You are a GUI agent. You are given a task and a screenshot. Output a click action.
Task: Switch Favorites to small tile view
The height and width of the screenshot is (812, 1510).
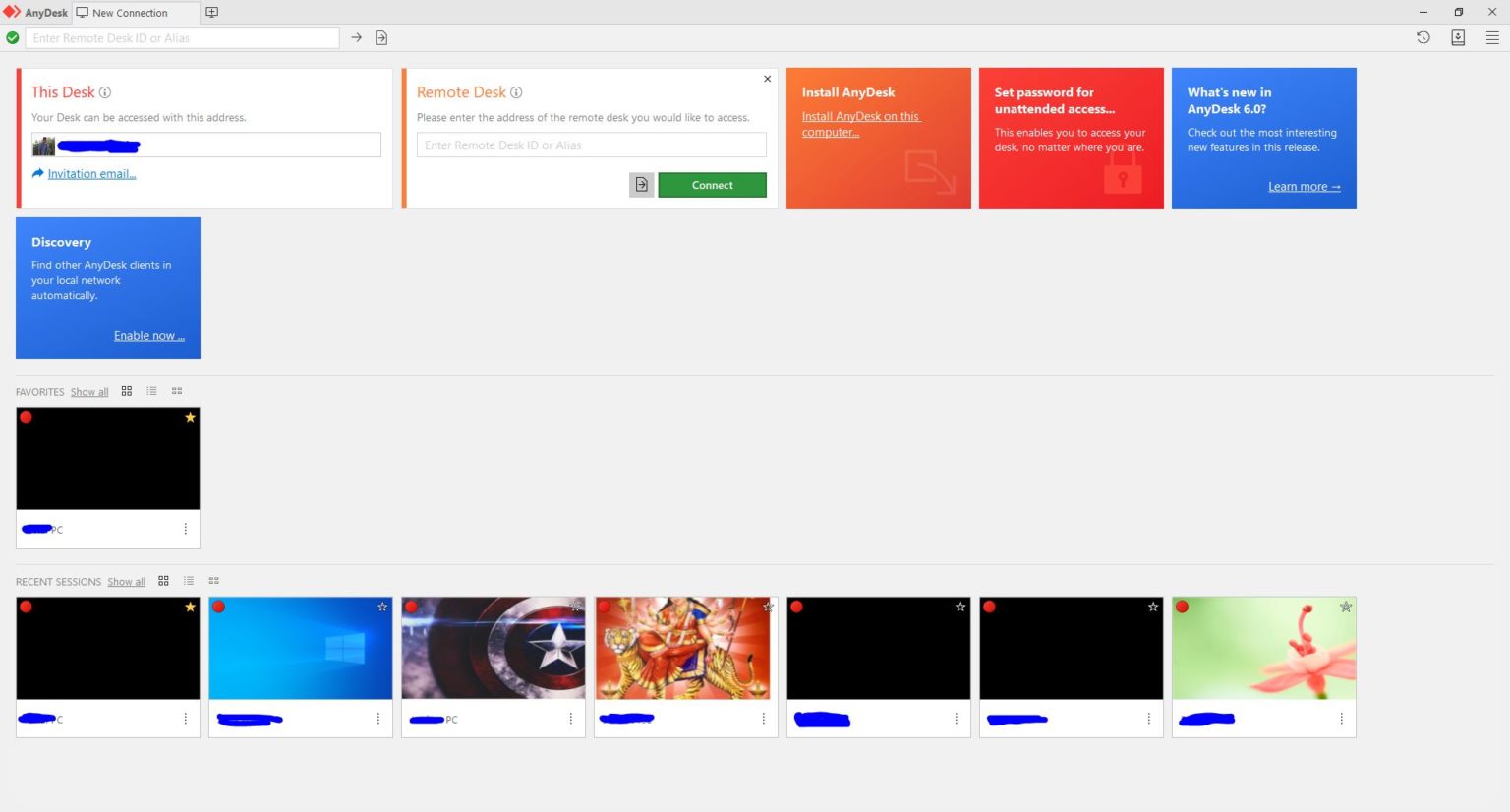pos(177,391)
